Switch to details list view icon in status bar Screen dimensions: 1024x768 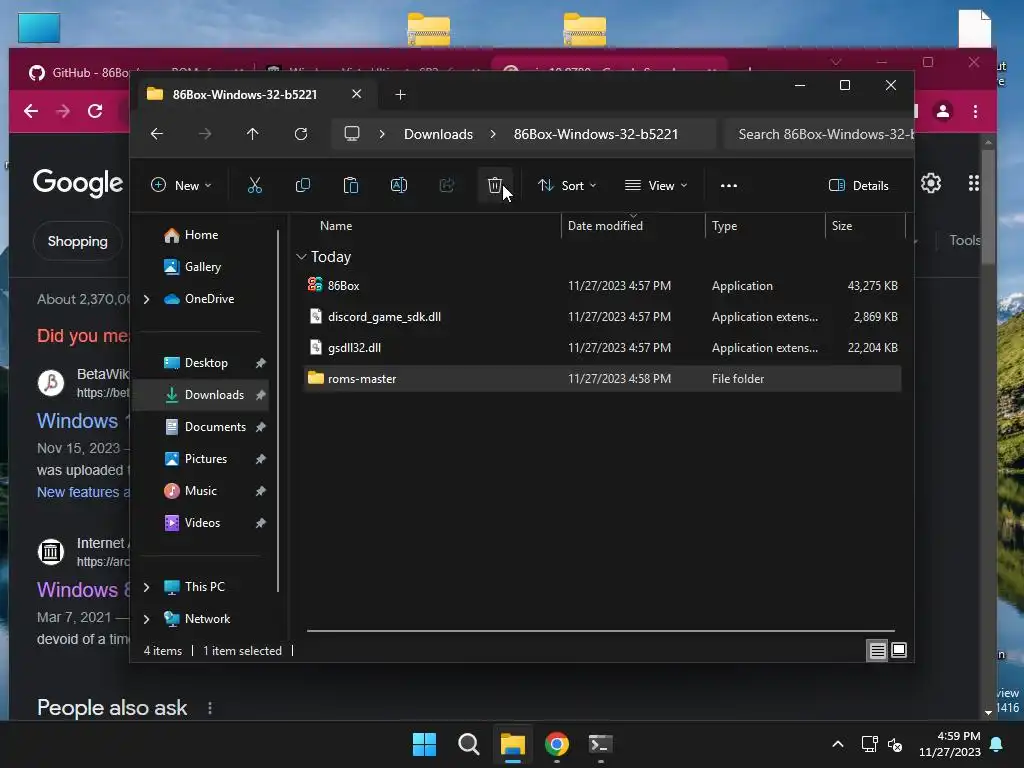tap(877, 650)
